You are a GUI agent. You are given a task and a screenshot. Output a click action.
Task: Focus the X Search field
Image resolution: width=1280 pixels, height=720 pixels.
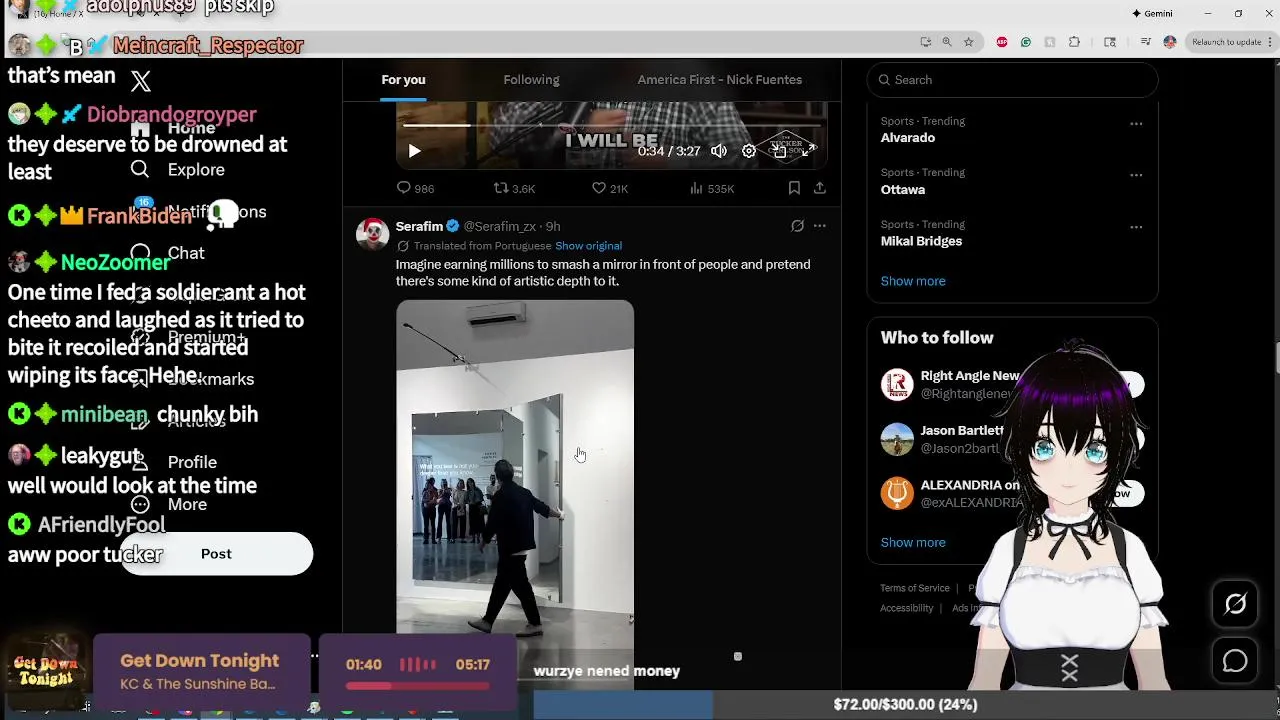click(x=1012, y=80)
